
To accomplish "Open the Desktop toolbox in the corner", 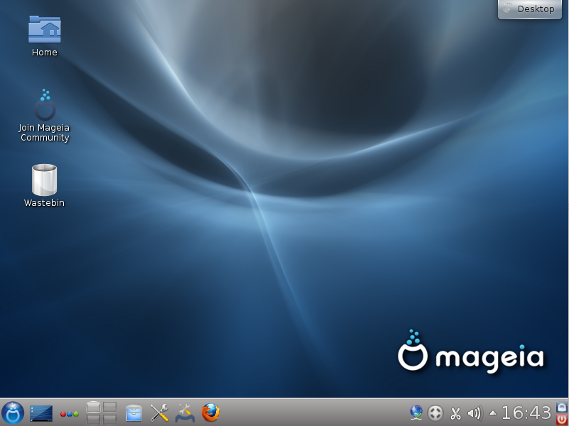I will click(530, 9).
